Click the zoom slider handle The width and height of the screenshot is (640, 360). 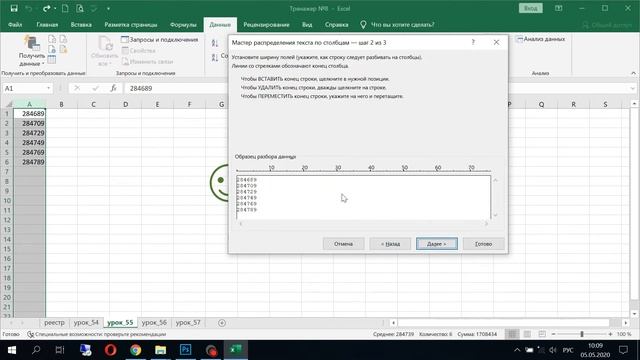582,334
